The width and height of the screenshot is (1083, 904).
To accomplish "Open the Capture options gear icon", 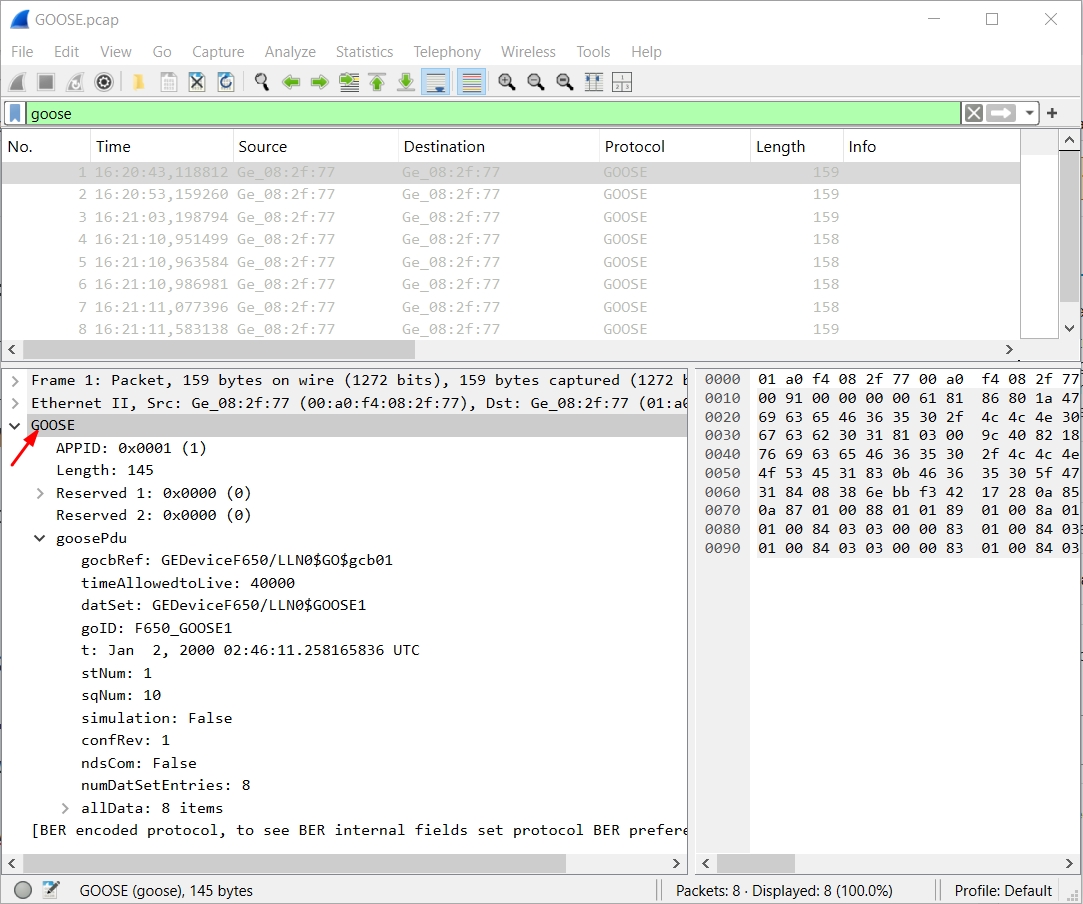I will [104, 82].
